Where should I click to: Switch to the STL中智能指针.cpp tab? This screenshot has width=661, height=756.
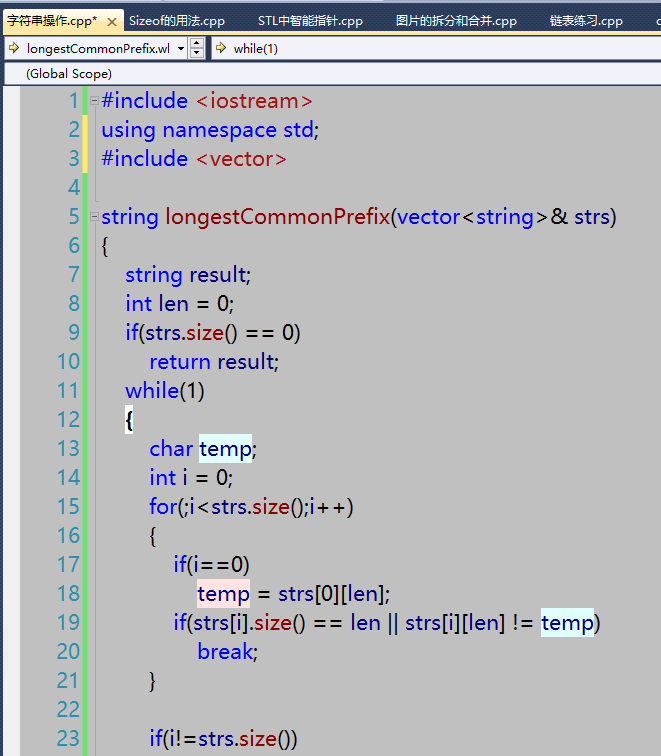pyautogui.click(x=310, y=21)
